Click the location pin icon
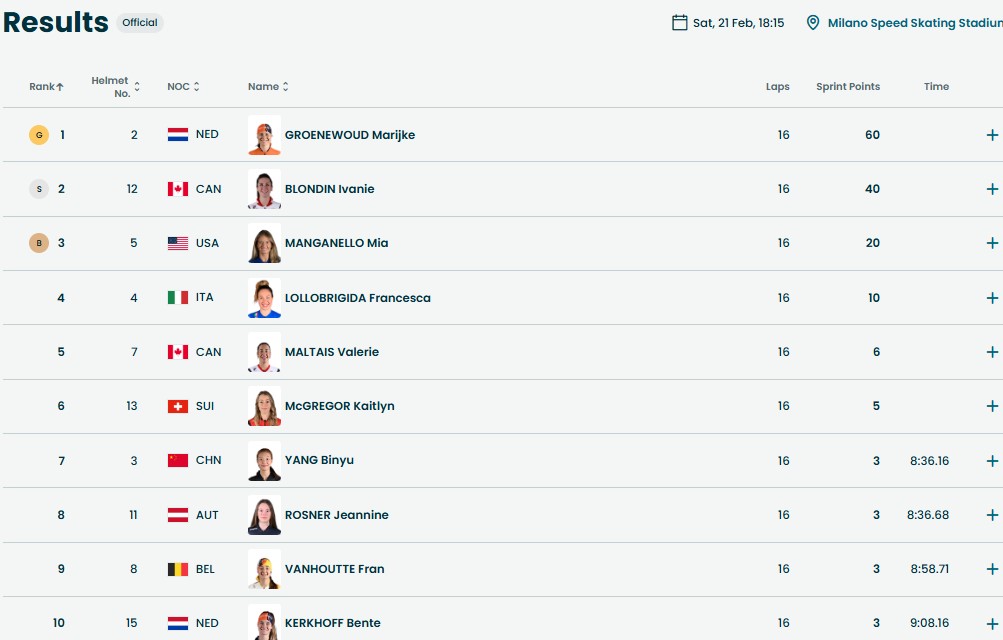Image resolution: width=1003 pixels, height=640 pixels. (x=813, y=22)
